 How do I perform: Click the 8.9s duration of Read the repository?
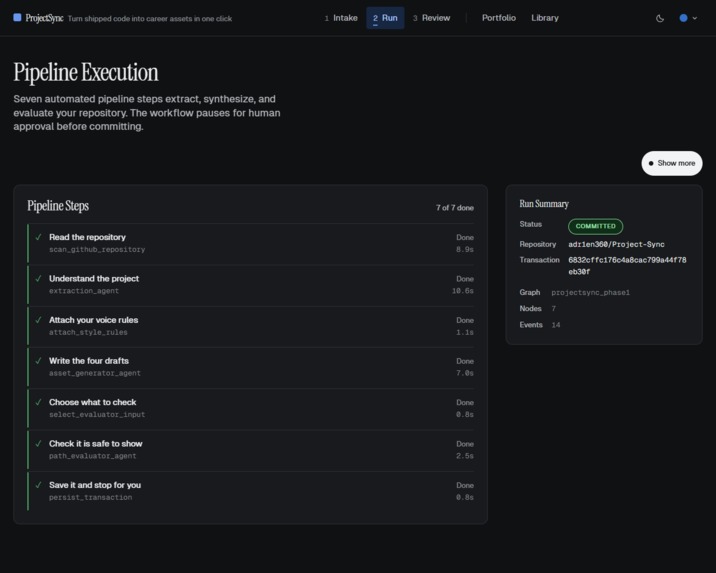point(464,249)
